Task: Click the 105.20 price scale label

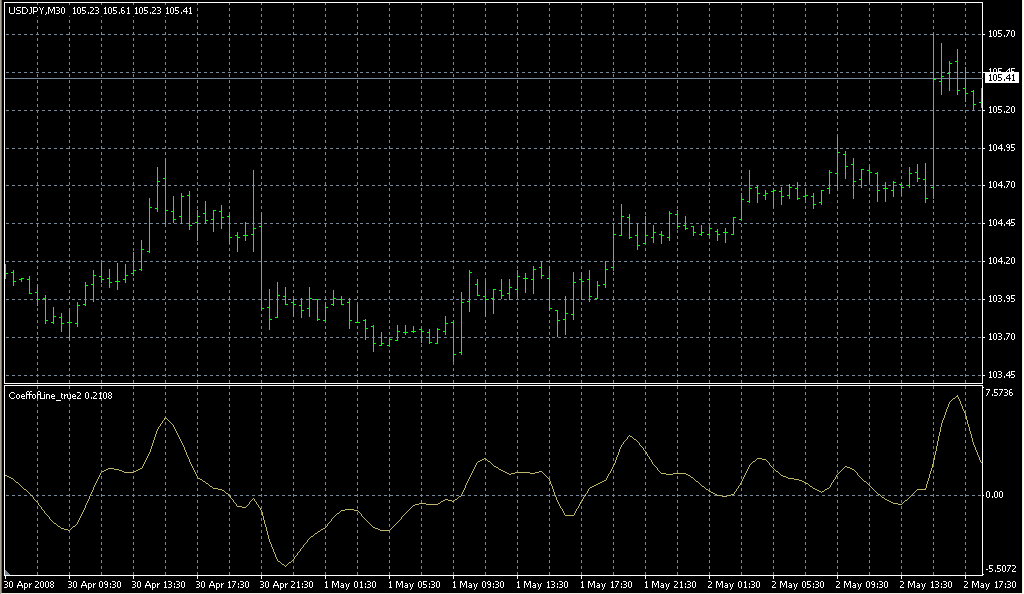Action: click(x=1001, y=110)
